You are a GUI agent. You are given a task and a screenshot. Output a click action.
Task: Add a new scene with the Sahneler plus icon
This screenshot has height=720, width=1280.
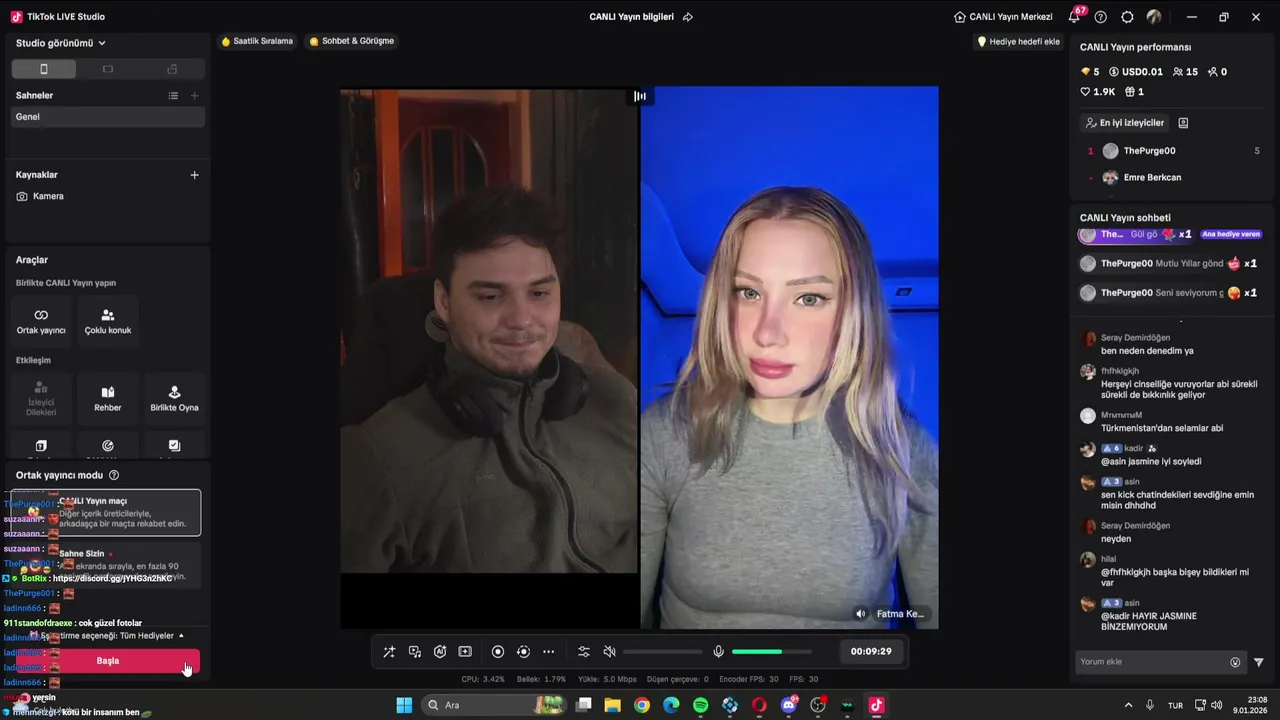tap(195, 96)
